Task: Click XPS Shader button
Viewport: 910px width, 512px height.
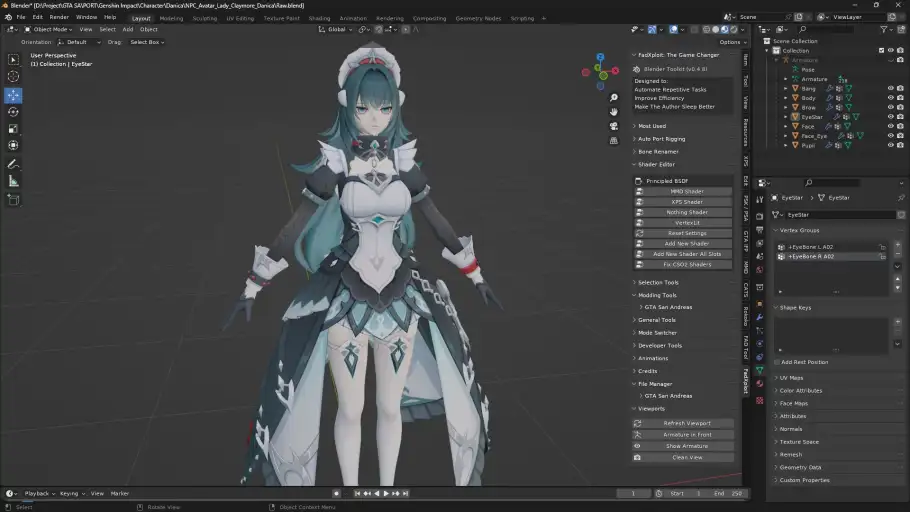Action: [682, 202]
